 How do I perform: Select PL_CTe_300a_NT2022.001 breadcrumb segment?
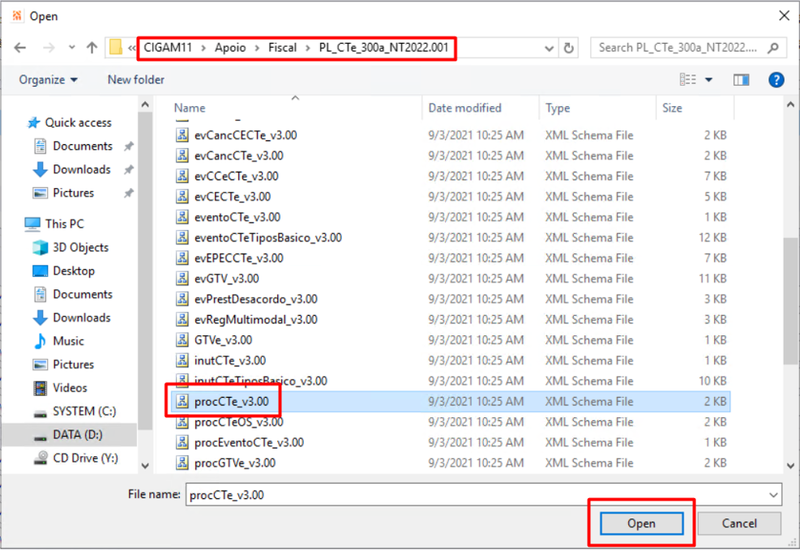384,47
